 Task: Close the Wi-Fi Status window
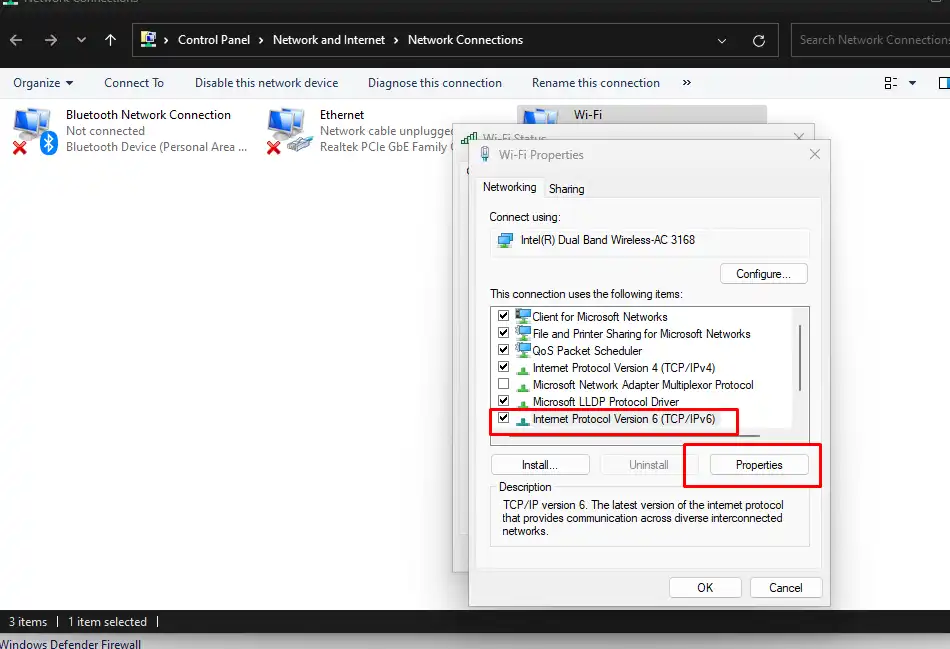[x=799, y=136]
